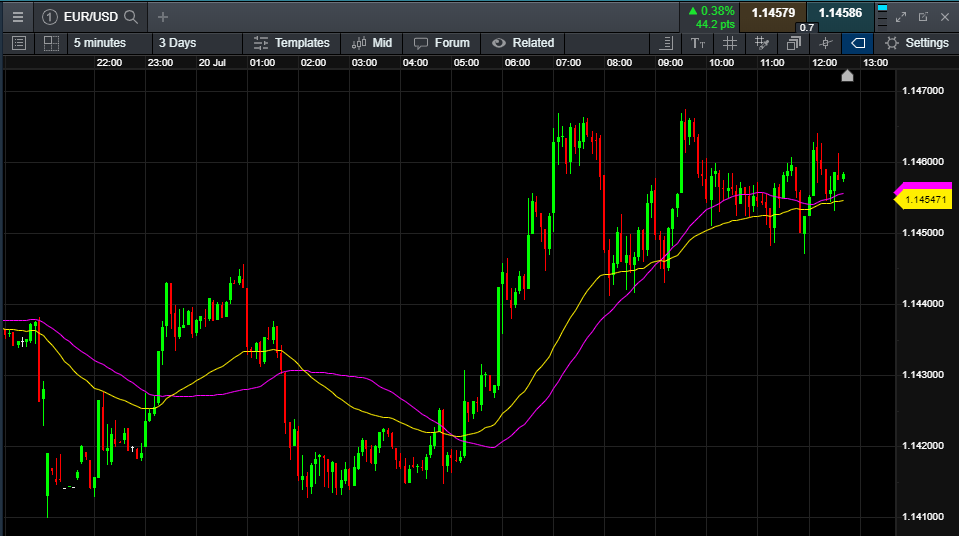Open the chart layout grid icon
This screenshot has height=536, width=959.
pos(51,43)
